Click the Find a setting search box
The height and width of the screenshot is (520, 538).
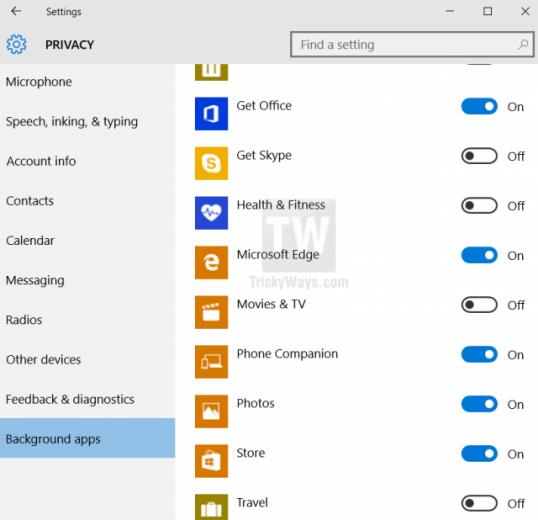point(412,44)
